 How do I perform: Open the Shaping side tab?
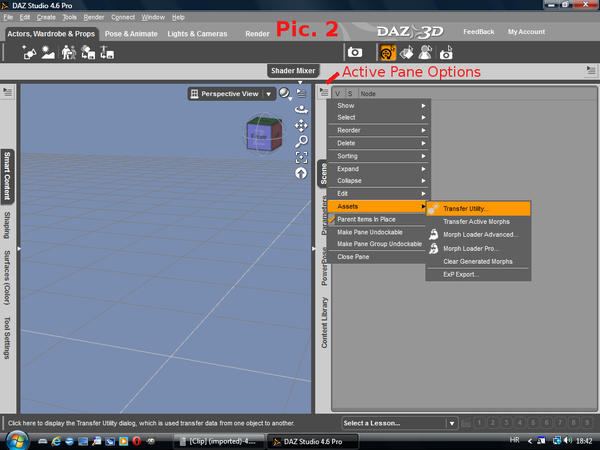pos(7,225)
